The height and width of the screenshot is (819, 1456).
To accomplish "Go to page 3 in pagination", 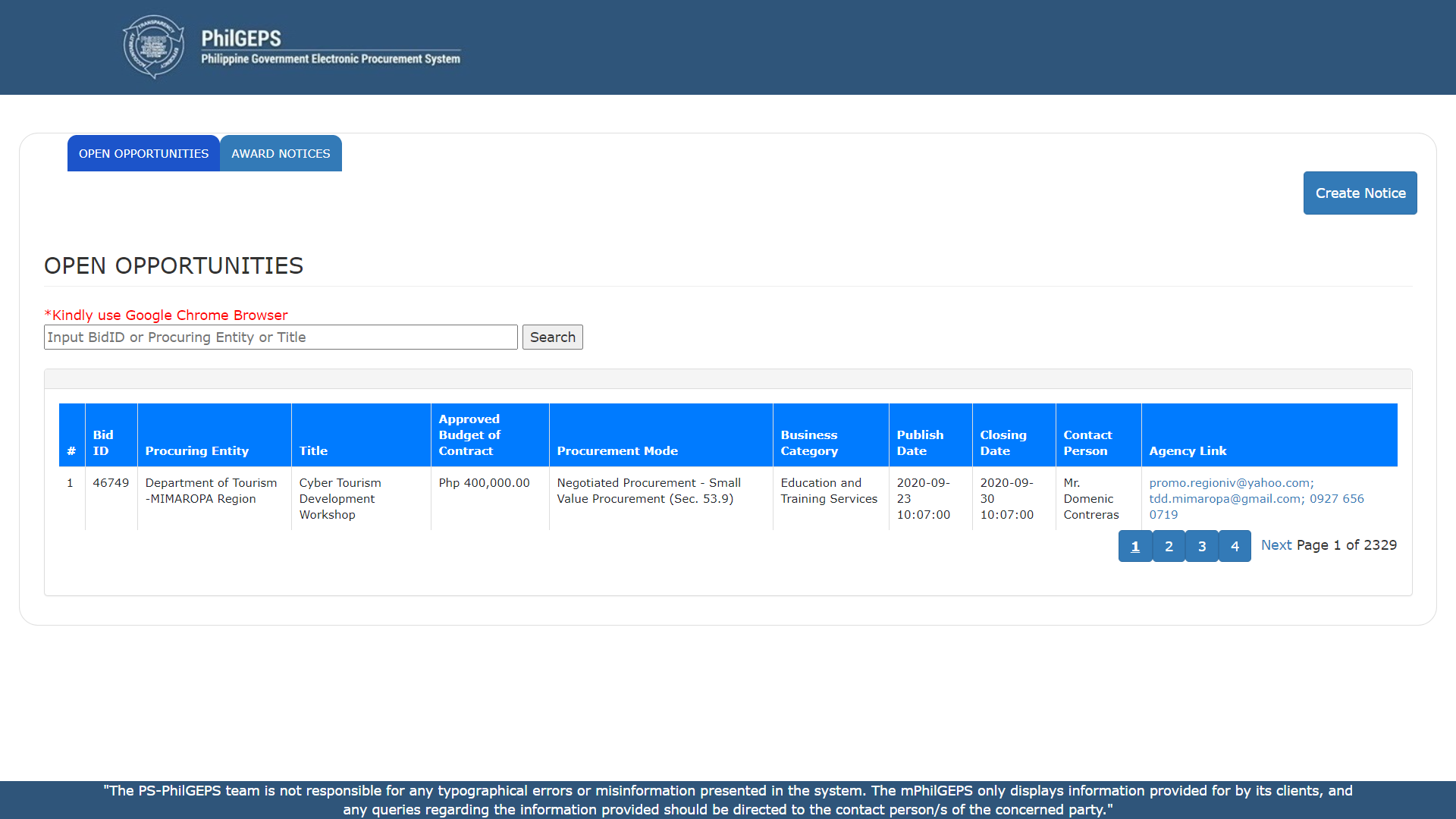I will 1202,546.
